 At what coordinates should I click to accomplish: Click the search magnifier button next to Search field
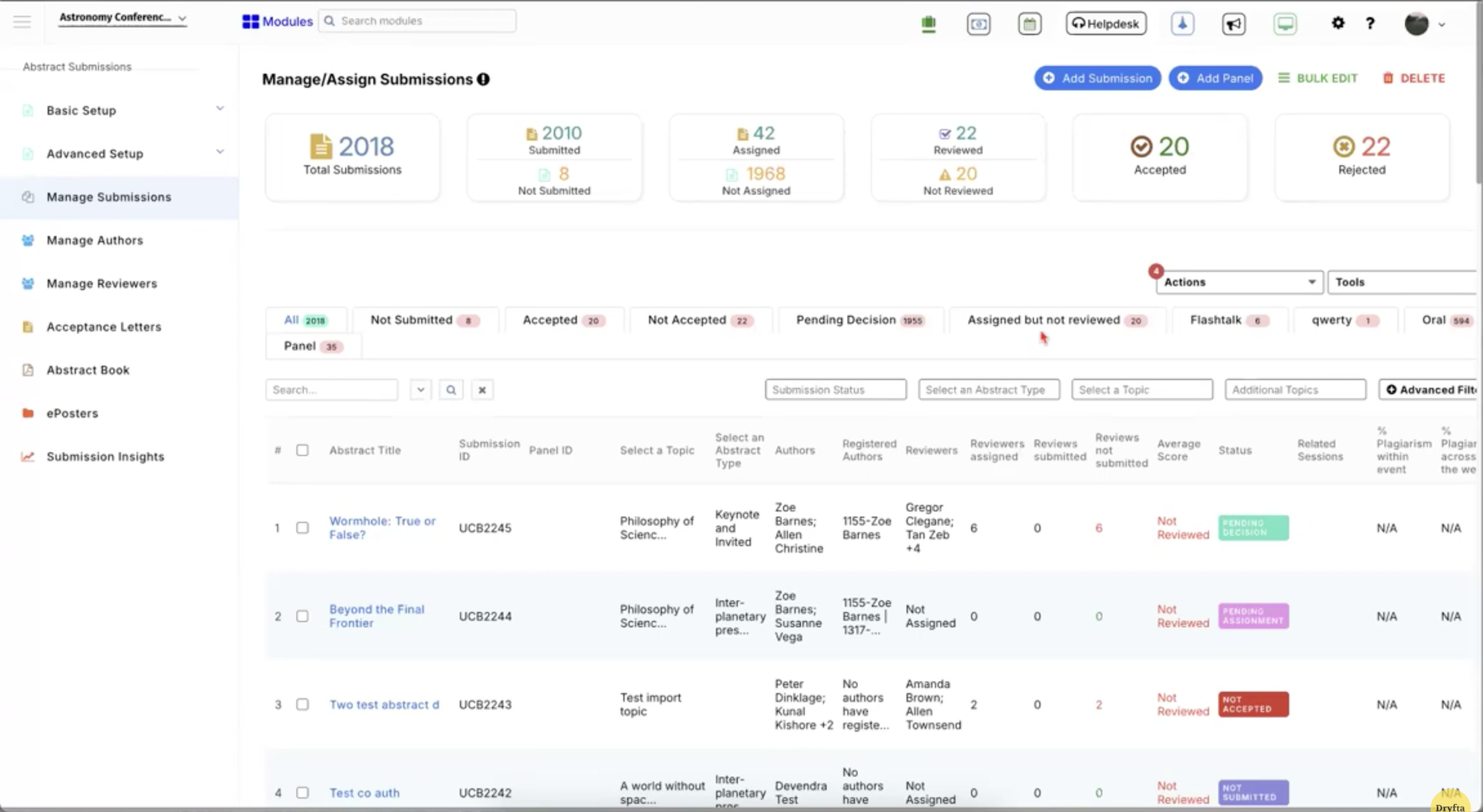[451, 390]
